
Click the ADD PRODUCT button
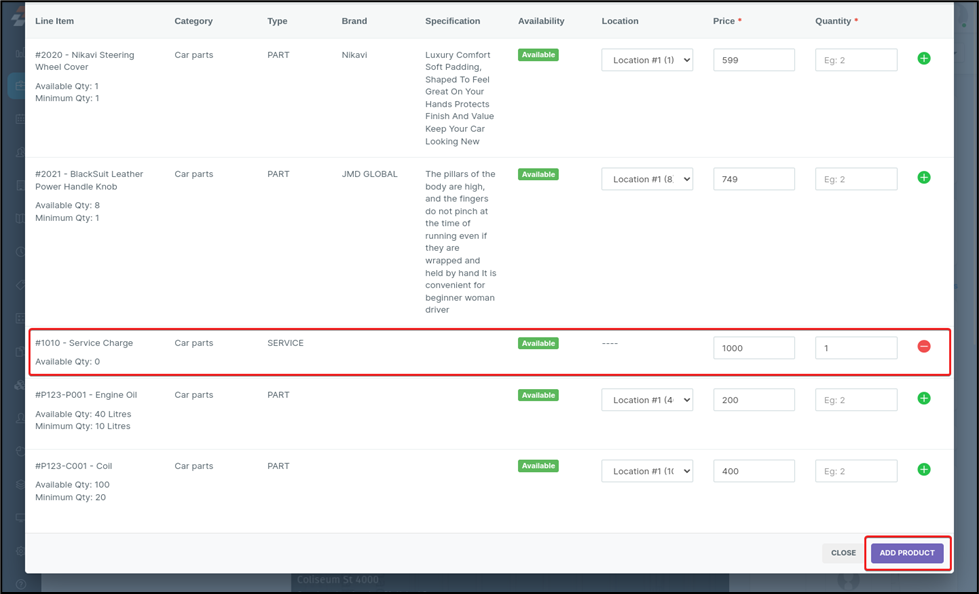click(907, 553)
